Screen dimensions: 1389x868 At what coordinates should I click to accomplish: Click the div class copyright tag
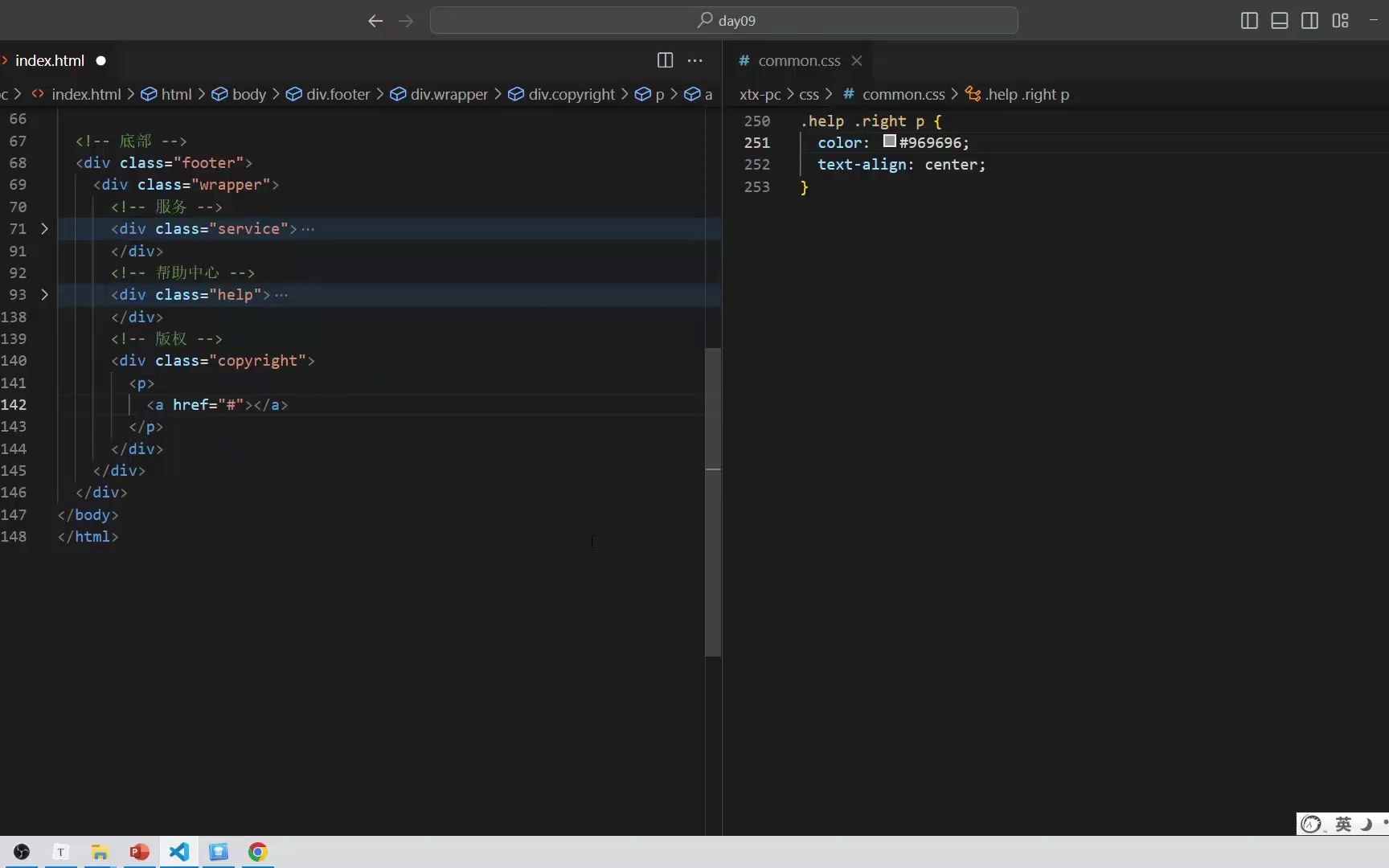point(213,361)
